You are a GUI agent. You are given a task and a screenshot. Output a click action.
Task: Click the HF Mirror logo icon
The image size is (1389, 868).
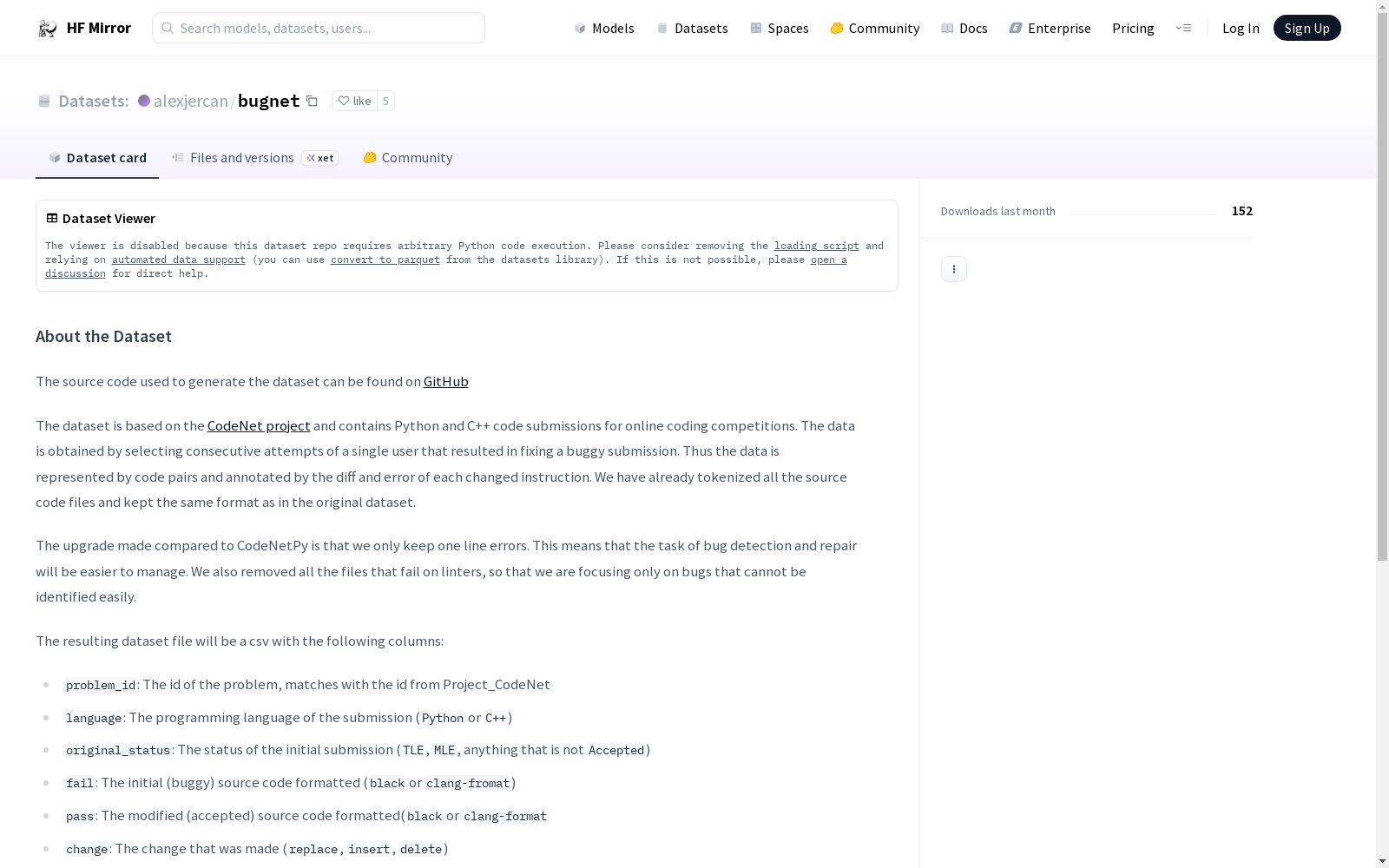tap(47, 29)
